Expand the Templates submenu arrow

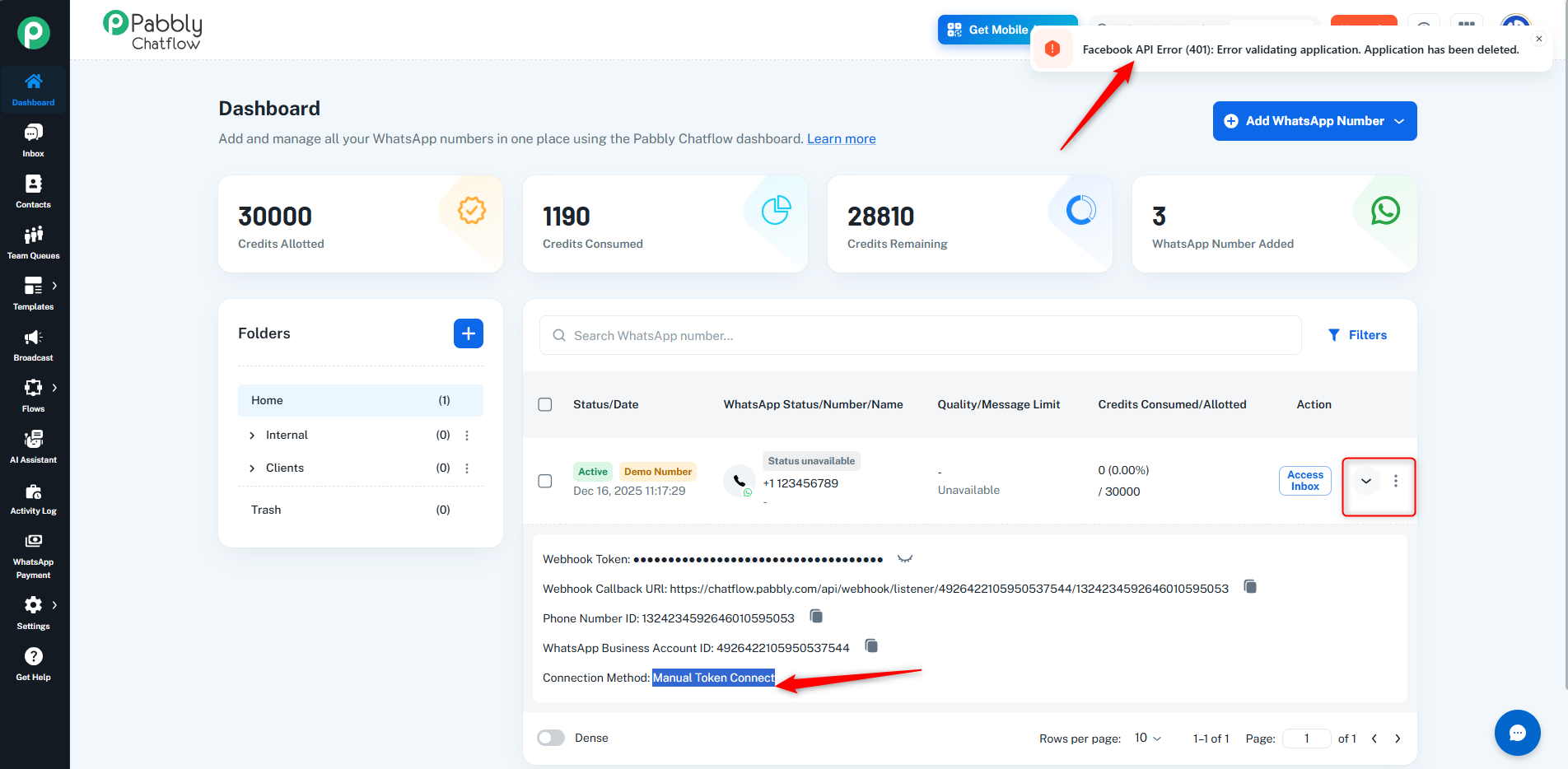[x=55, y=286]
